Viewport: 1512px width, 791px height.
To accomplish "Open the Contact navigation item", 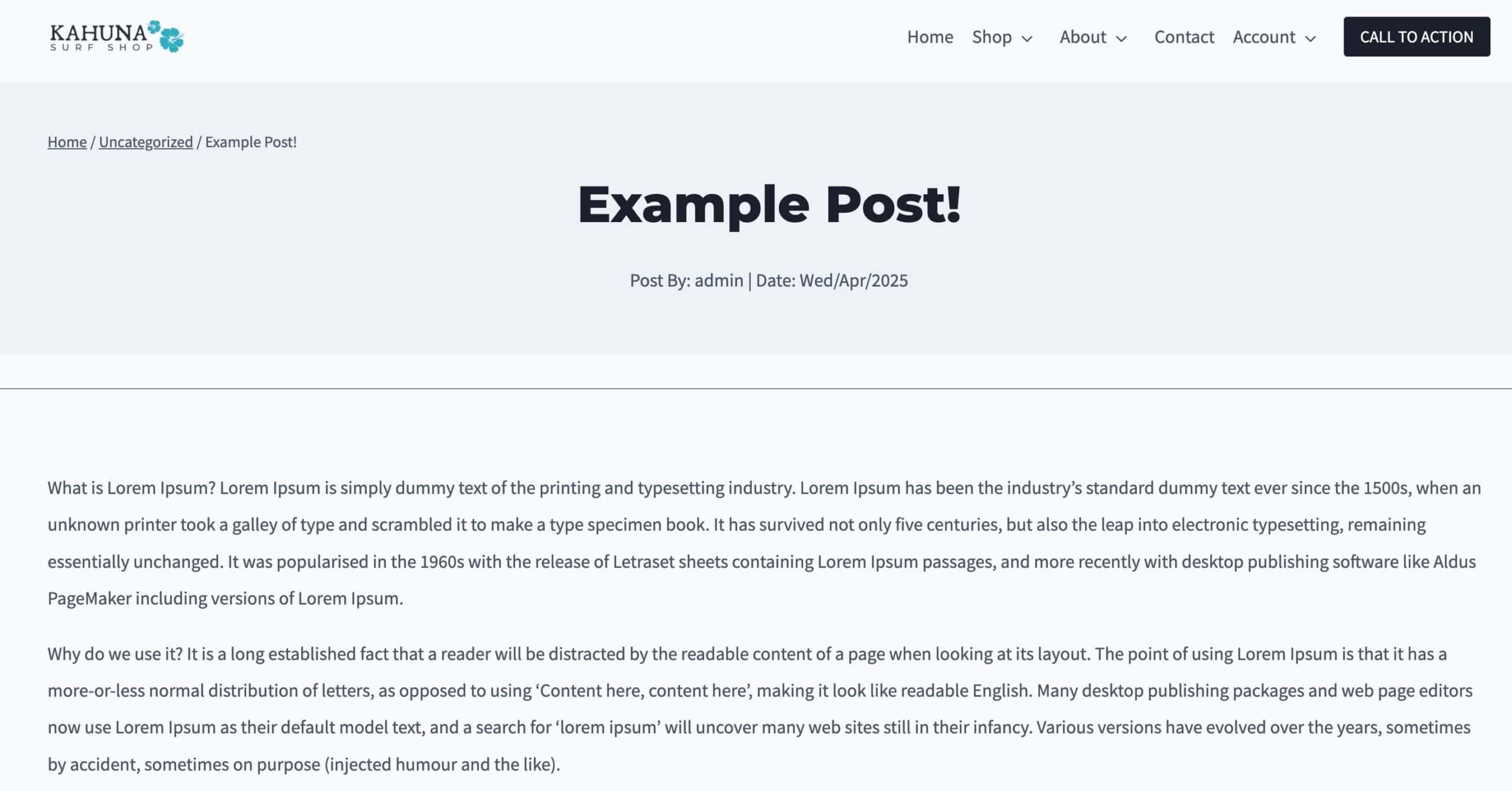I will pos(1184,37).
